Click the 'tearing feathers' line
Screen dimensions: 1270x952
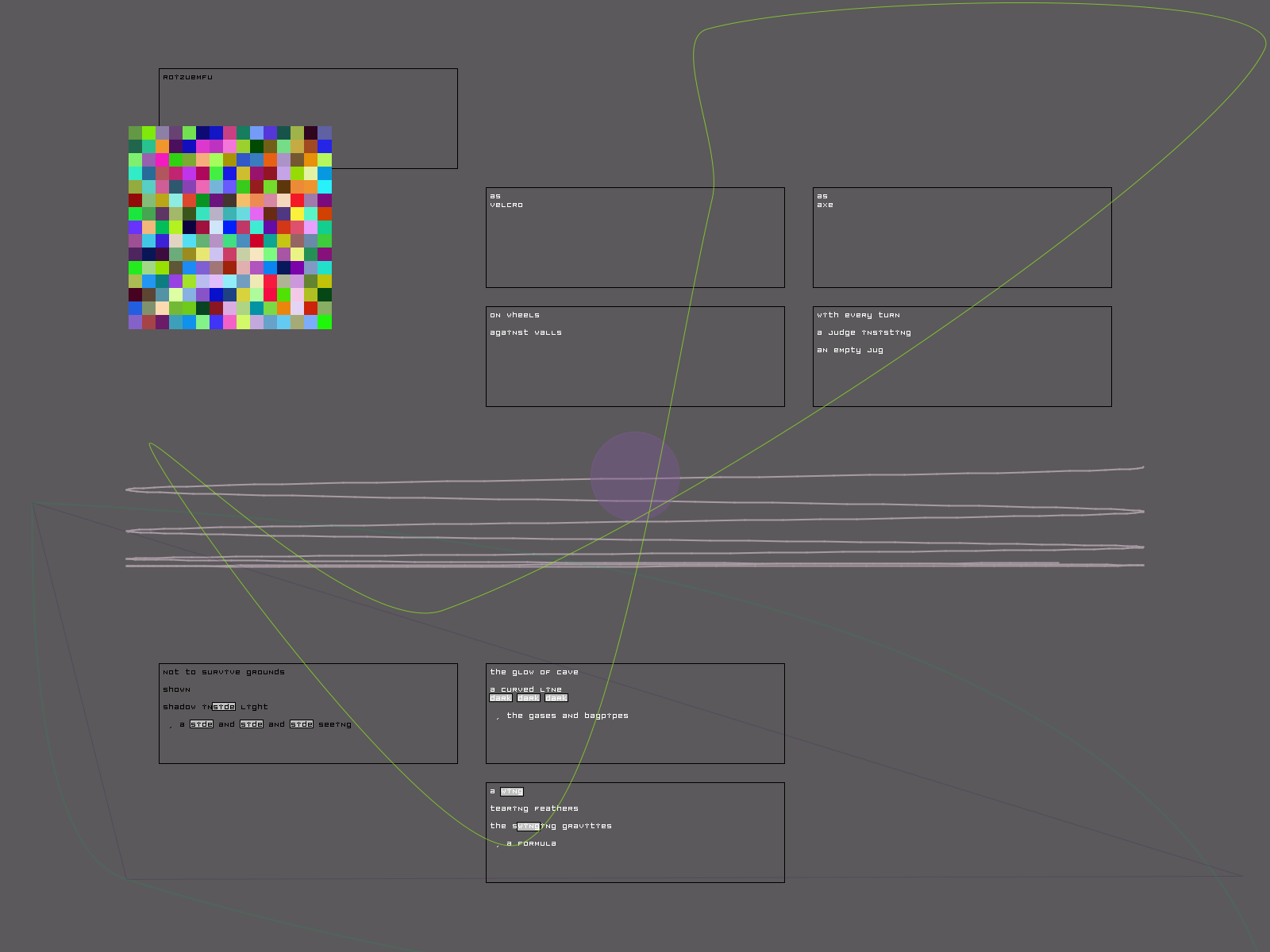[x=534, y=808]
